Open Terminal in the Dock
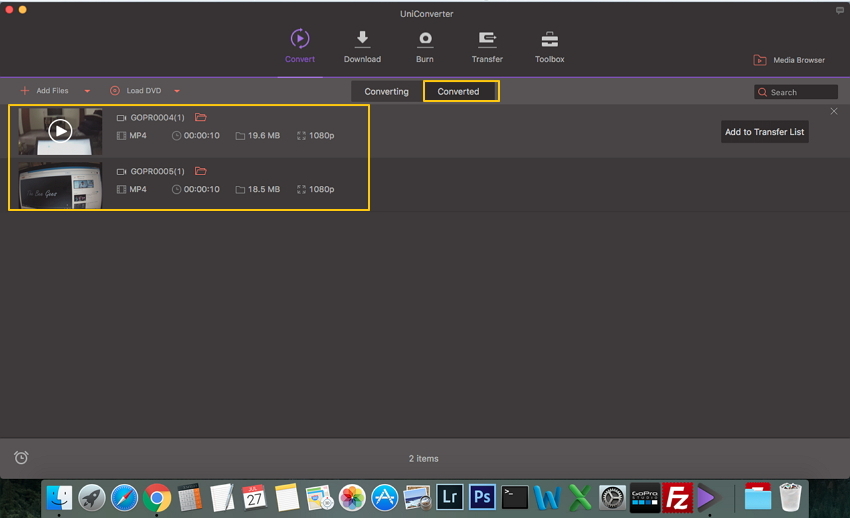 (514, 497)
